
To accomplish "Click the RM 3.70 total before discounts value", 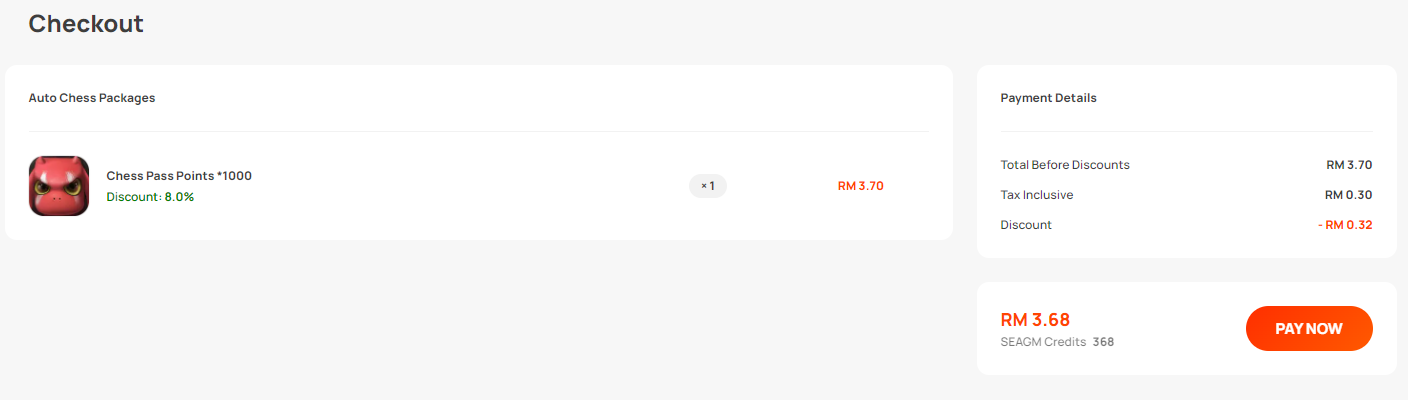I will pos(1350,165).
